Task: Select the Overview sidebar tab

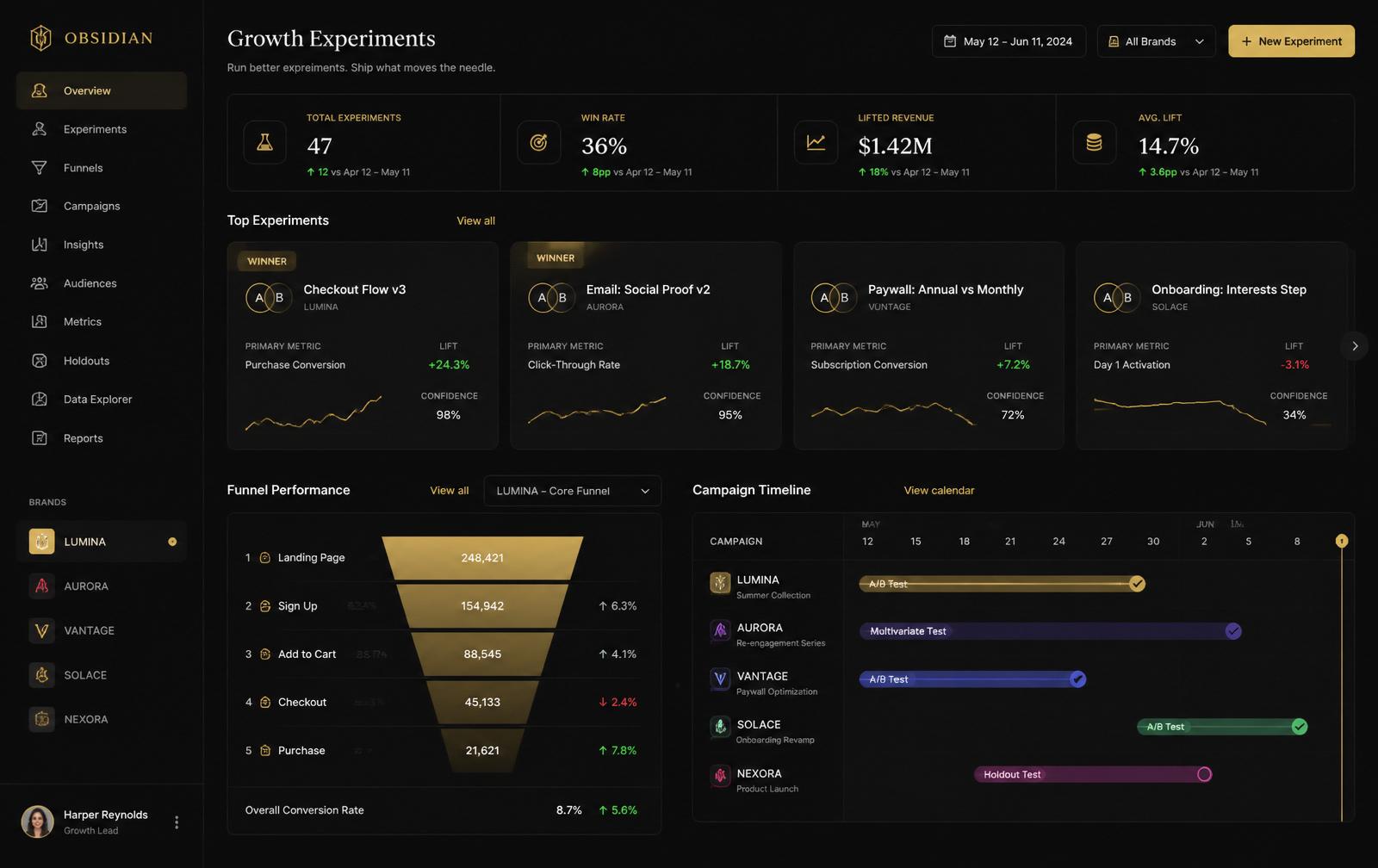Action: 102,90
